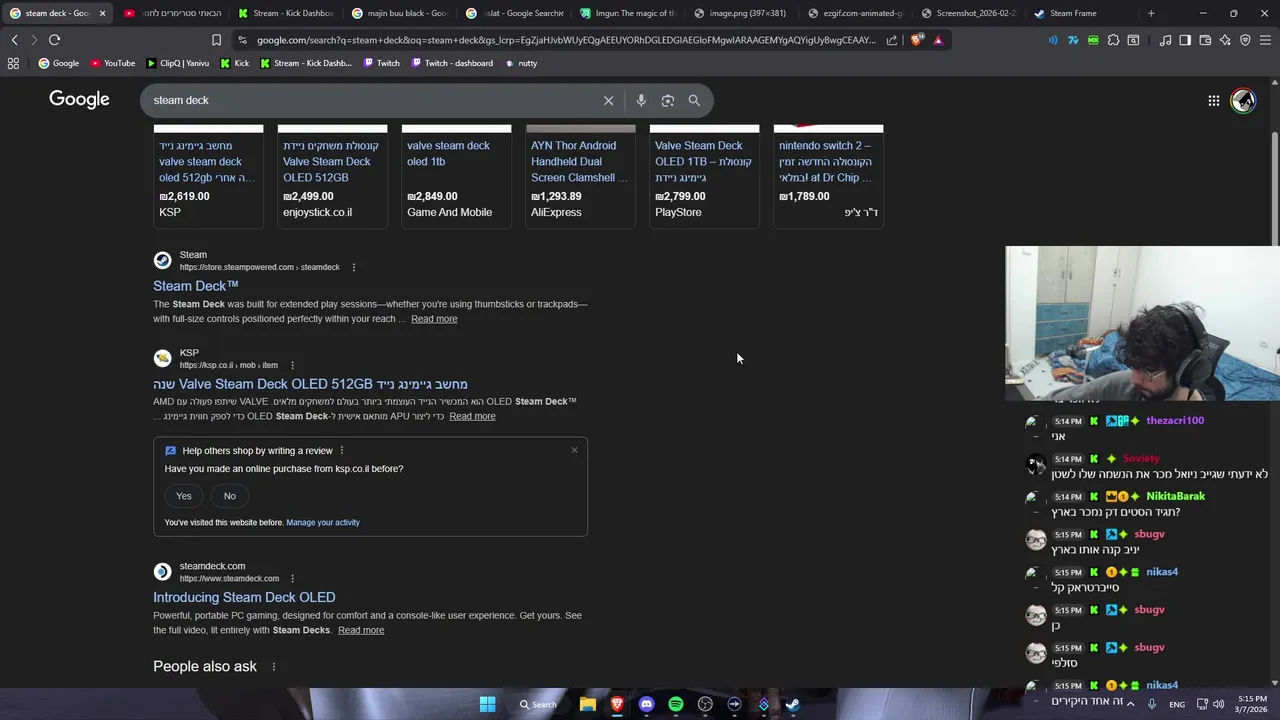This screenshot has height=720, width=1280.
Task: Close the active steam deck tab
Action: point(102,13)
